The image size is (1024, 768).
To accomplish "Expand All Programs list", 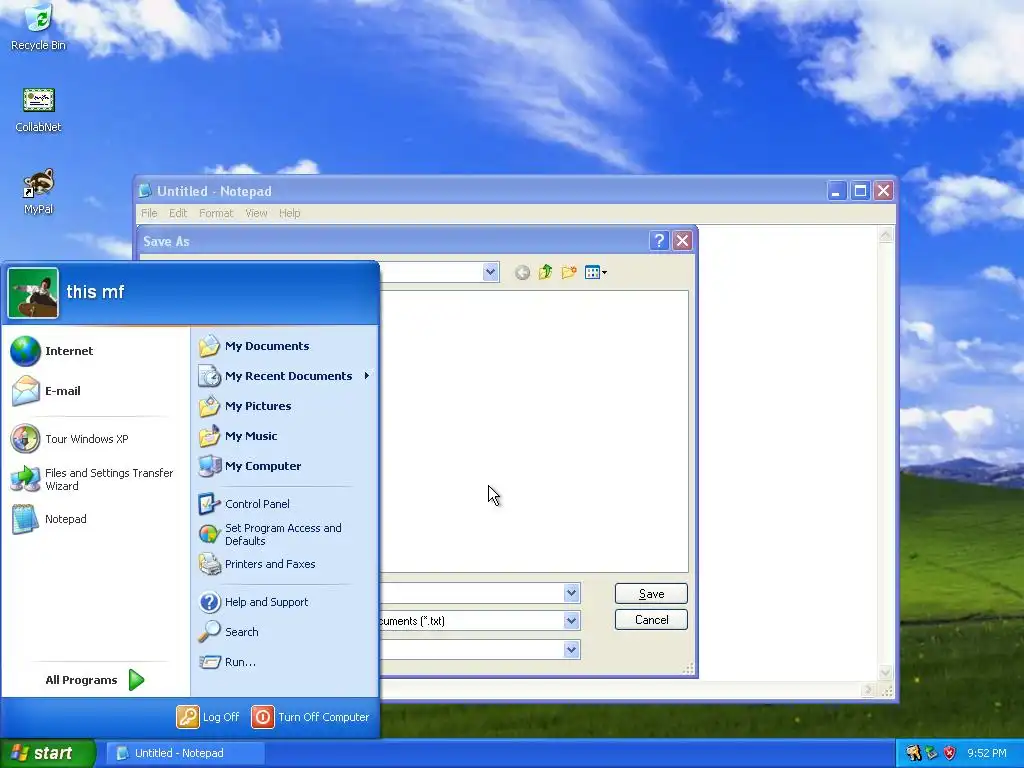I will [x=95, y=680].
